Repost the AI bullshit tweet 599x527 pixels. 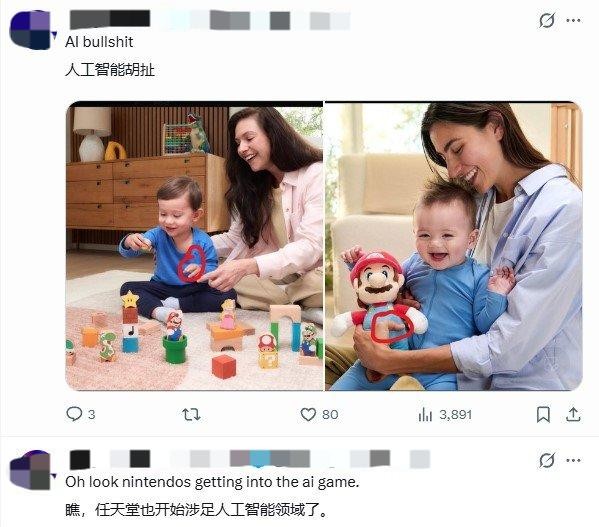[191, 414]
